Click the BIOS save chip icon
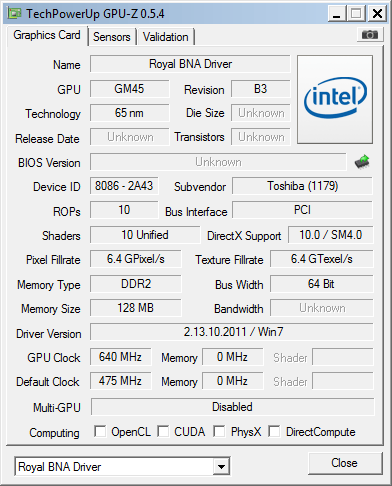 click(362, 162)
